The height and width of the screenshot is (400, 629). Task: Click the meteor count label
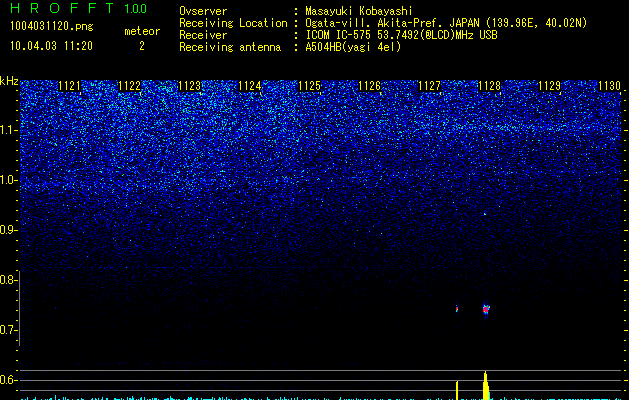142,31
